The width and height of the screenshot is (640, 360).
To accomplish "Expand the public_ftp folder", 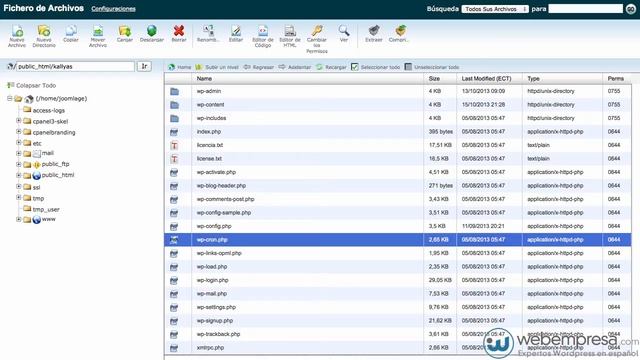I will 18,164.
